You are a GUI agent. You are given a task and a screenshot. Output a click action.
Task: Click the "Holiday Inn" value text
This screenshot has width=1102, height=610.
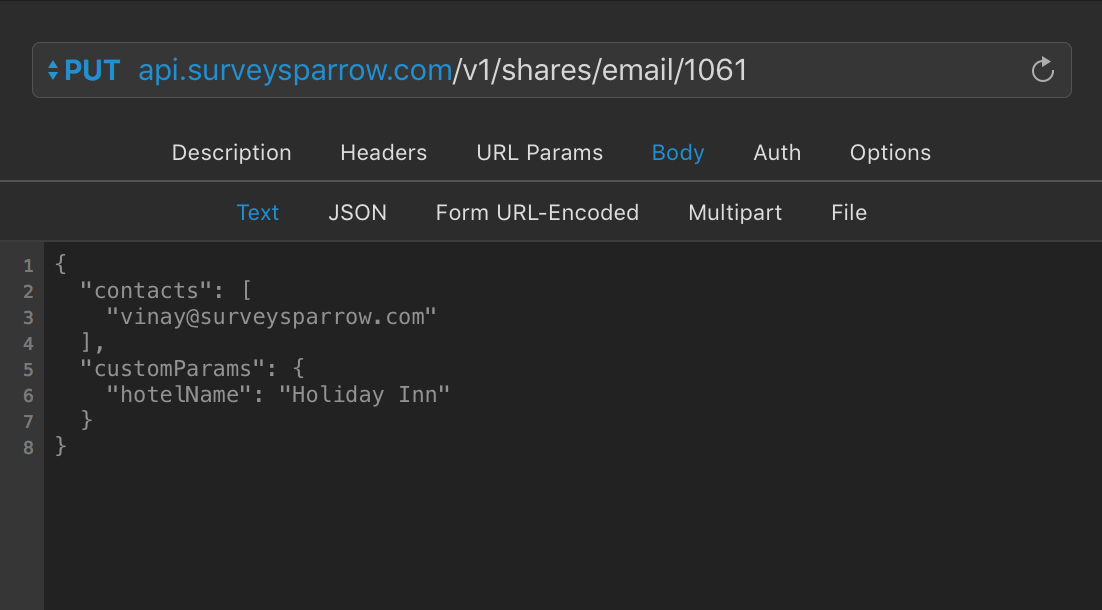click(370, 395)
